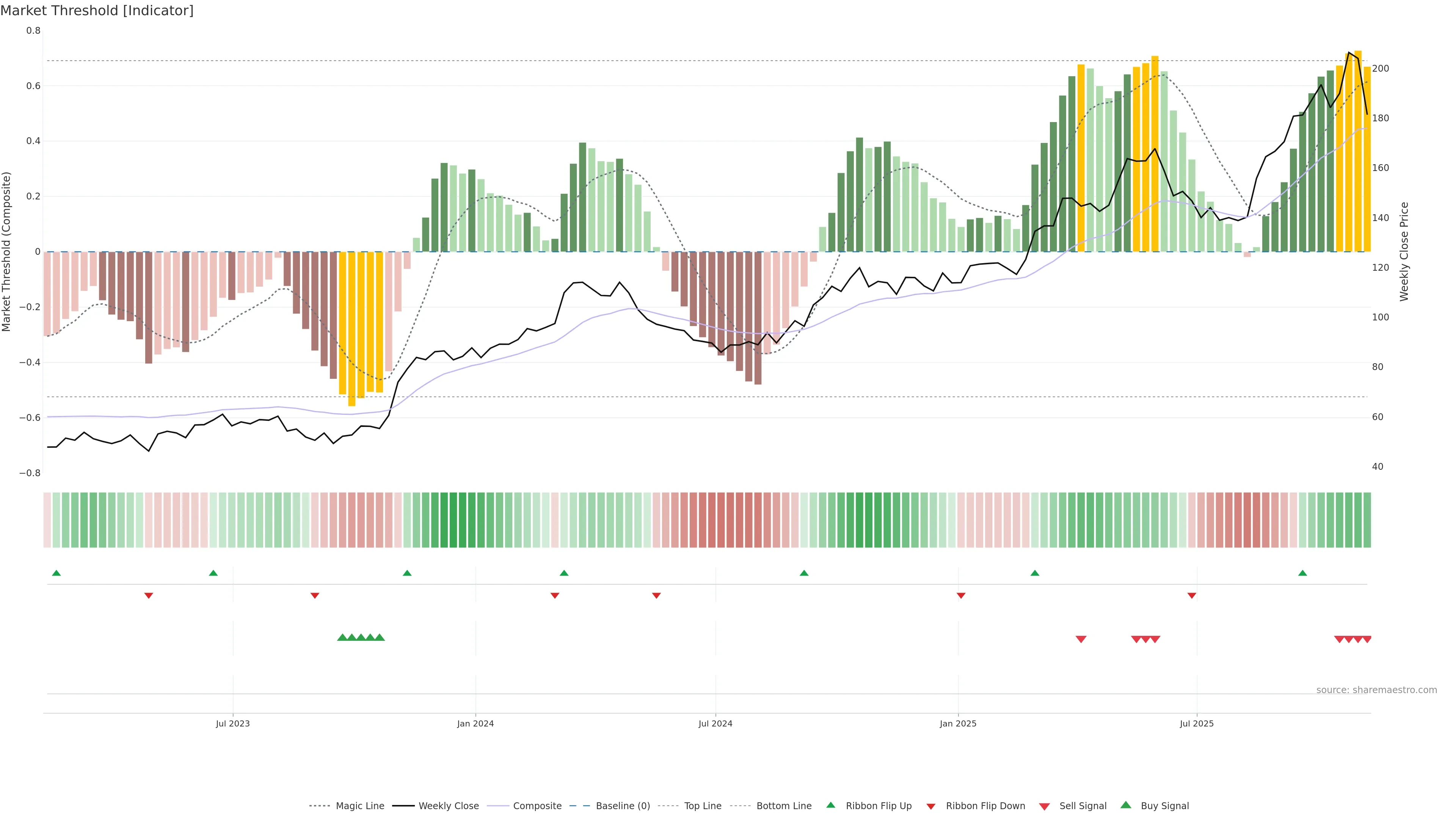The height and width of the screenshot is (819, 1456).
Task: Click the Jul 2025 axis label
Action: (1197, 723)
